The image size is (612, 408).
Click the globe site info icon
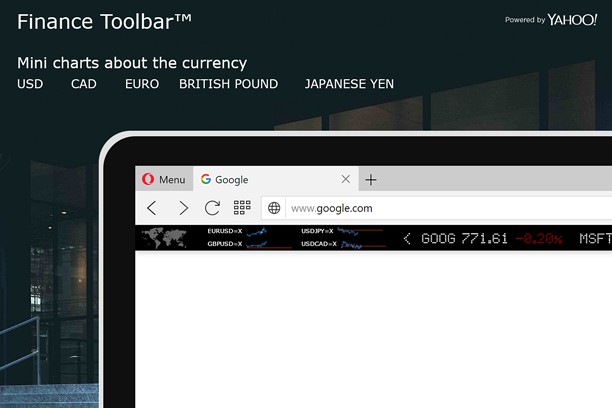click(x=274, y=208)
